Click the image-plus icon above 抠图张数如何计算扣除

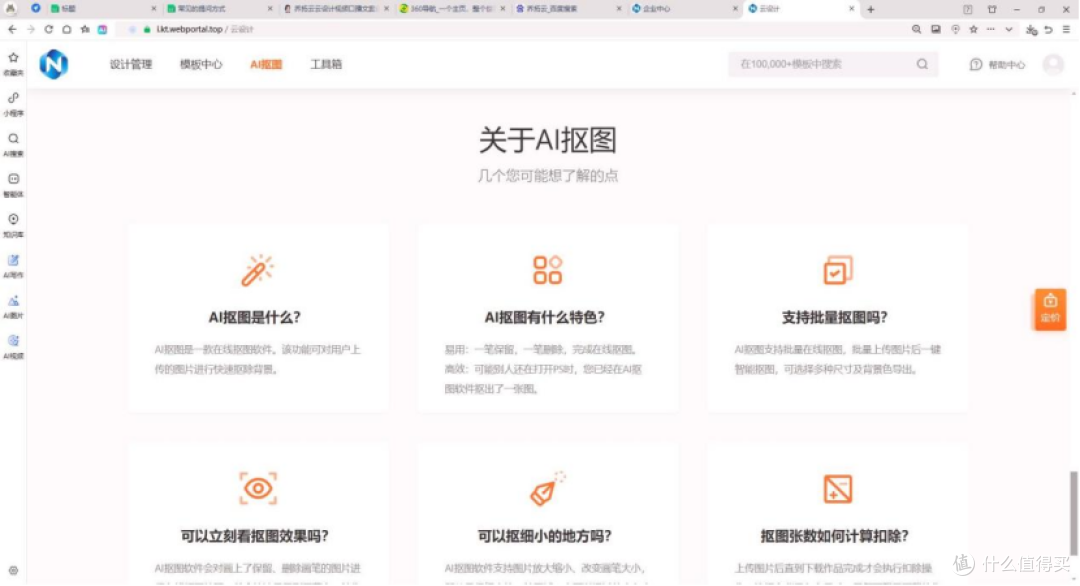coord(838,489)
